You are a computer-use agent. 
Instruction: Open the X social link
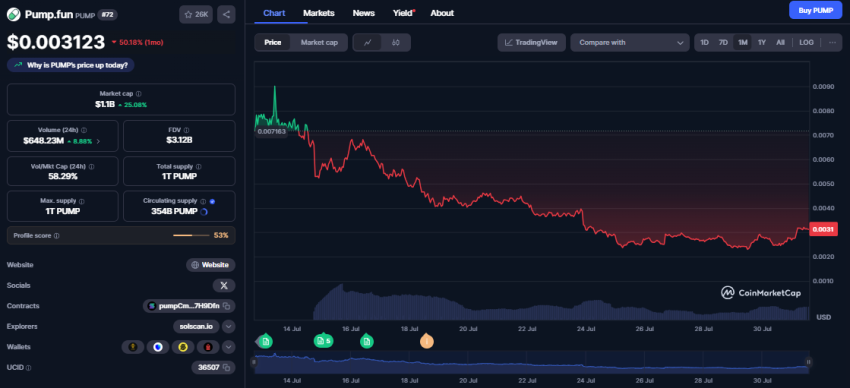224,285
